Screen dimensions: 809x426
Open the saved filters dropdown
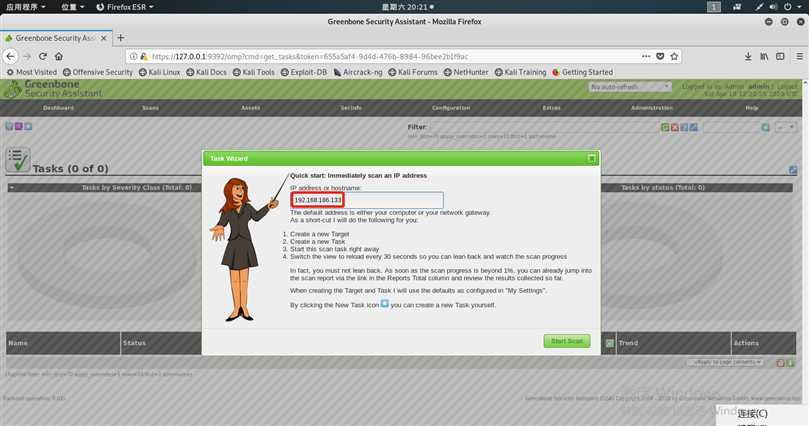pyautogui.click(x=786, y=127)
